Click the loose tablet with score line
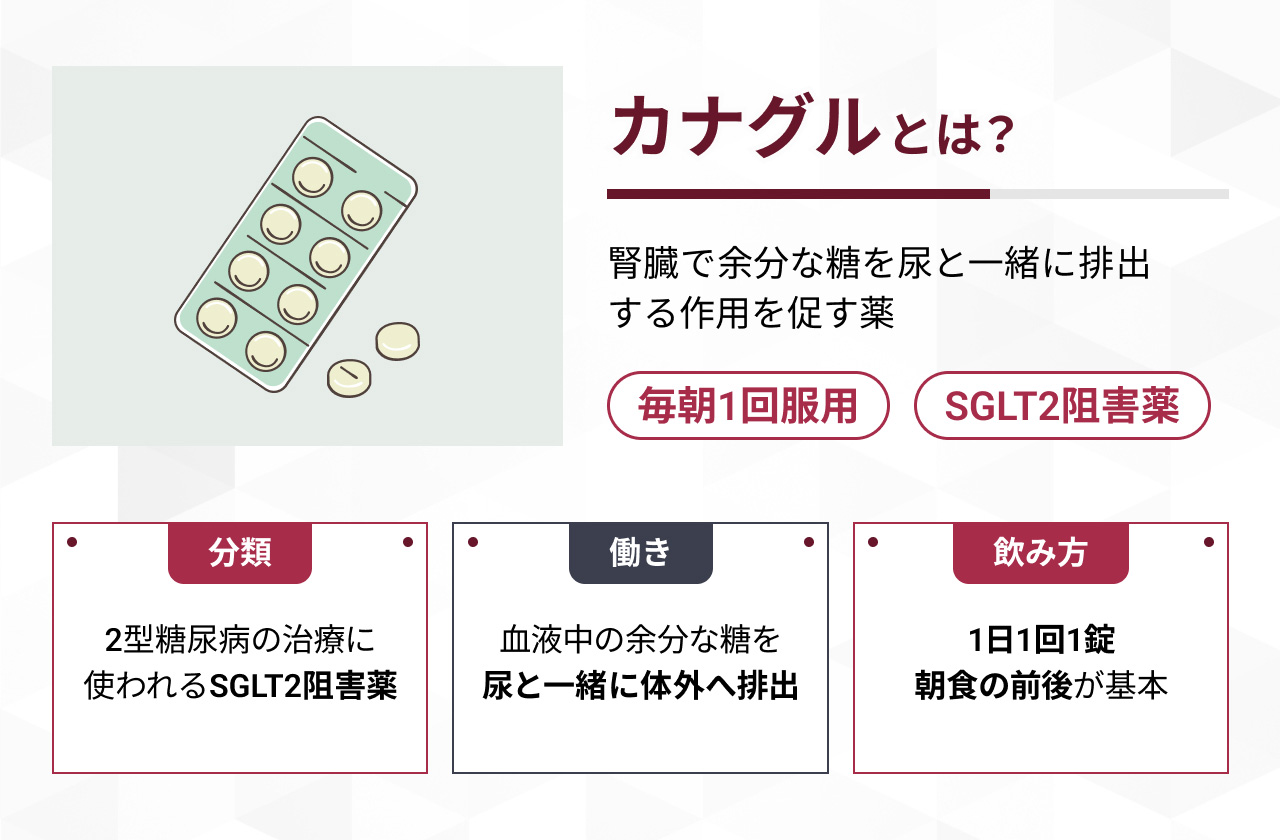The width and height of the screenshot is (1280, 840). 349,378
